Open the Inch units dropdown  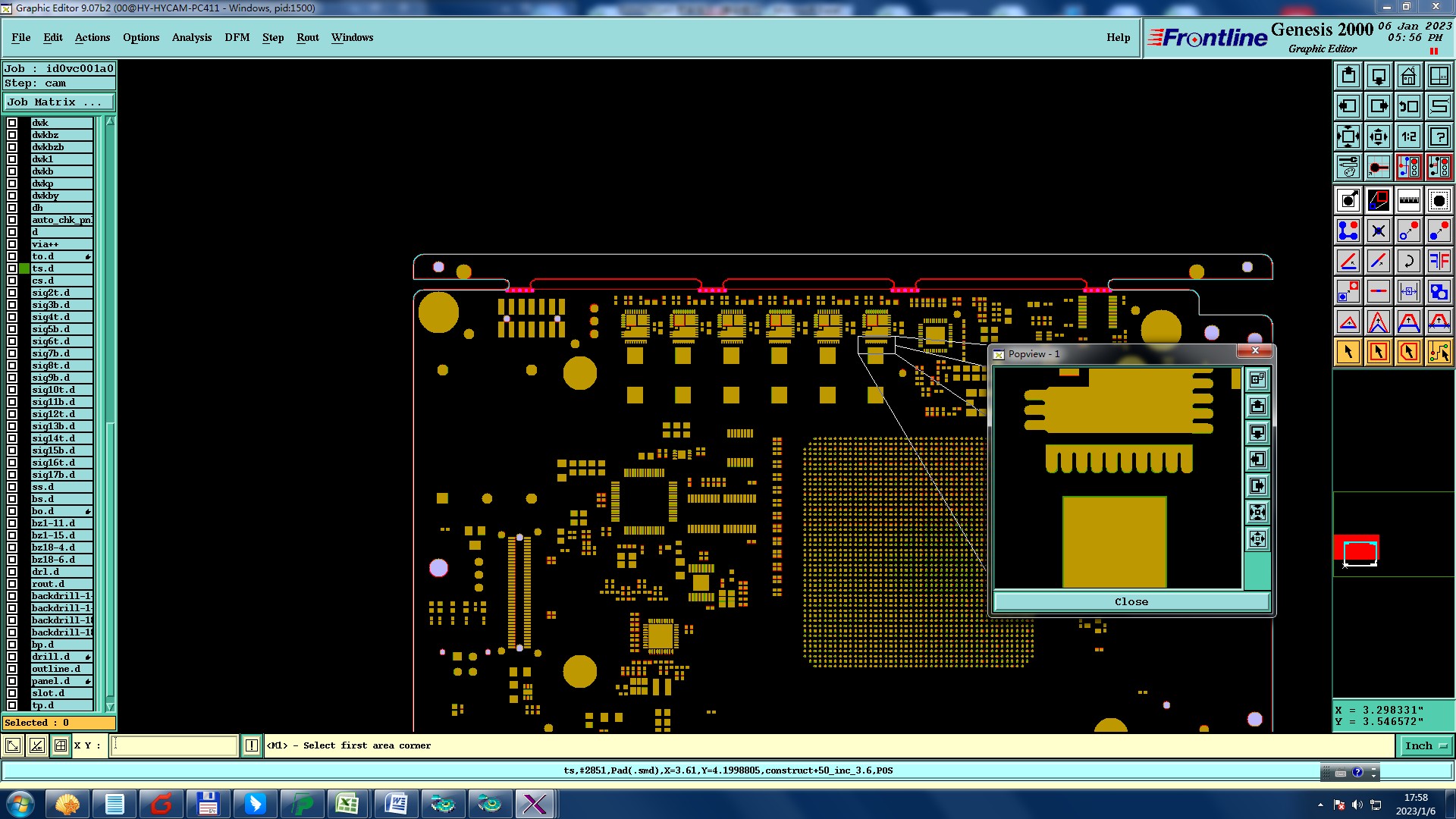[x=1425, y=745]
